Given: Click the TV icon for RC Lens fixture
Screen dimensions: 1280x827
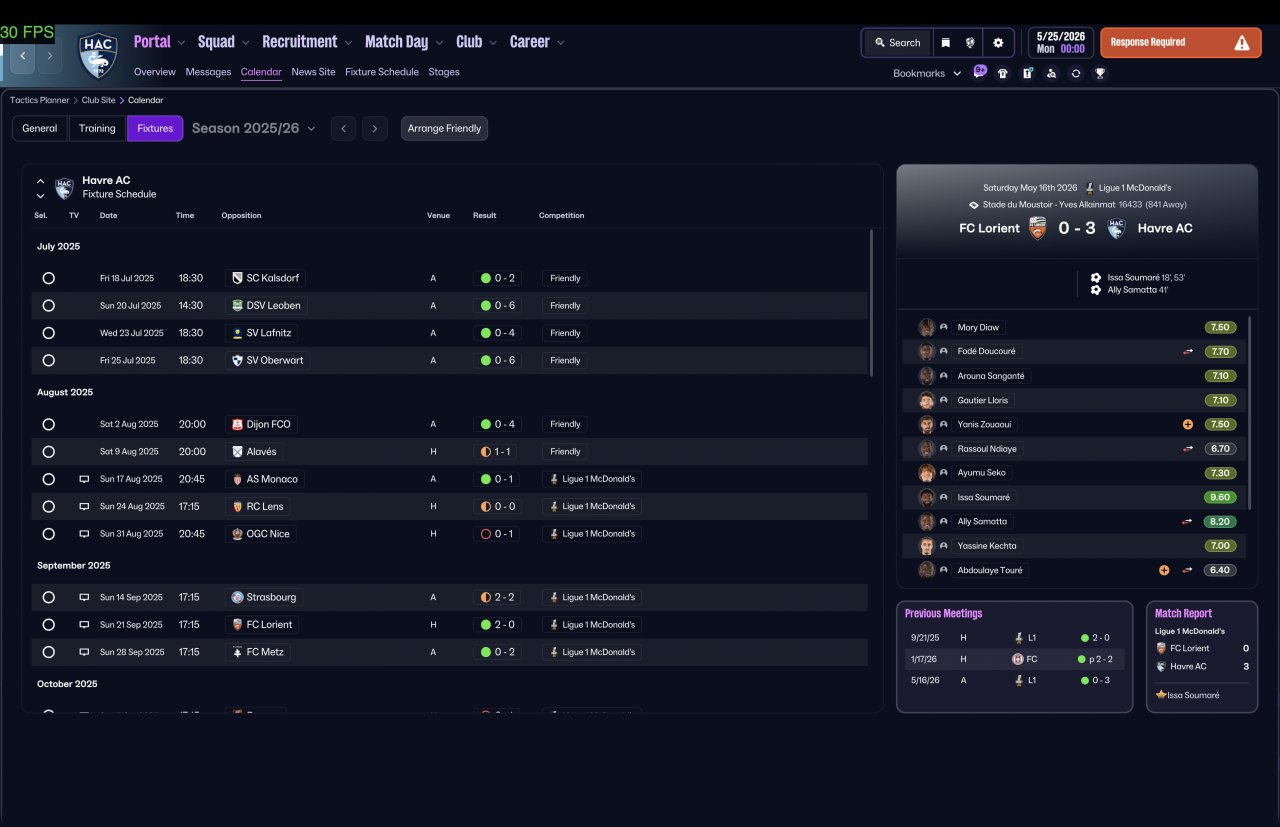Looking at the screenshot, I should tap(84, 506).
